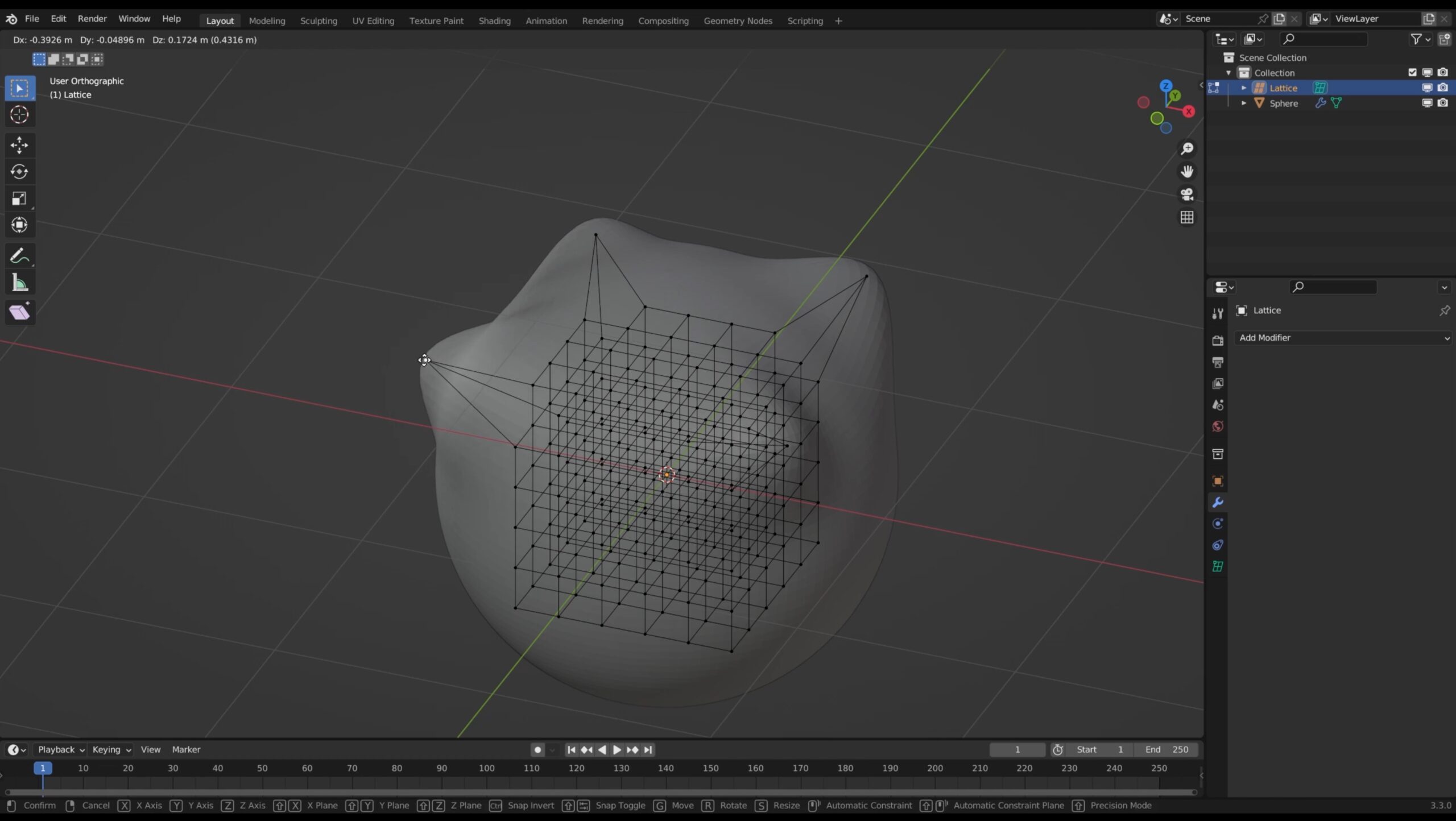Uncheck the Collection exclude checkbox

point(1412,73)
